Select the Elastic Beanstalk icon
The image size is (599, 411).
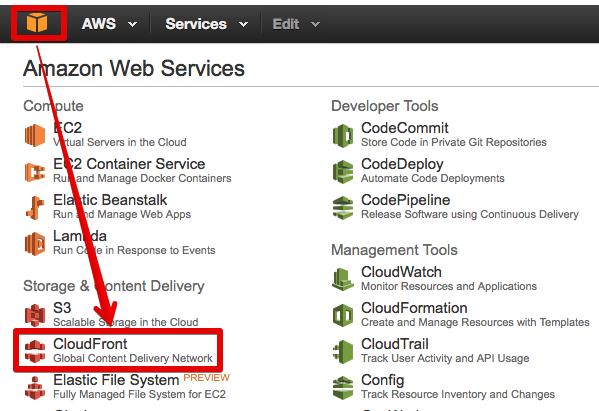(x=35, y=208)
